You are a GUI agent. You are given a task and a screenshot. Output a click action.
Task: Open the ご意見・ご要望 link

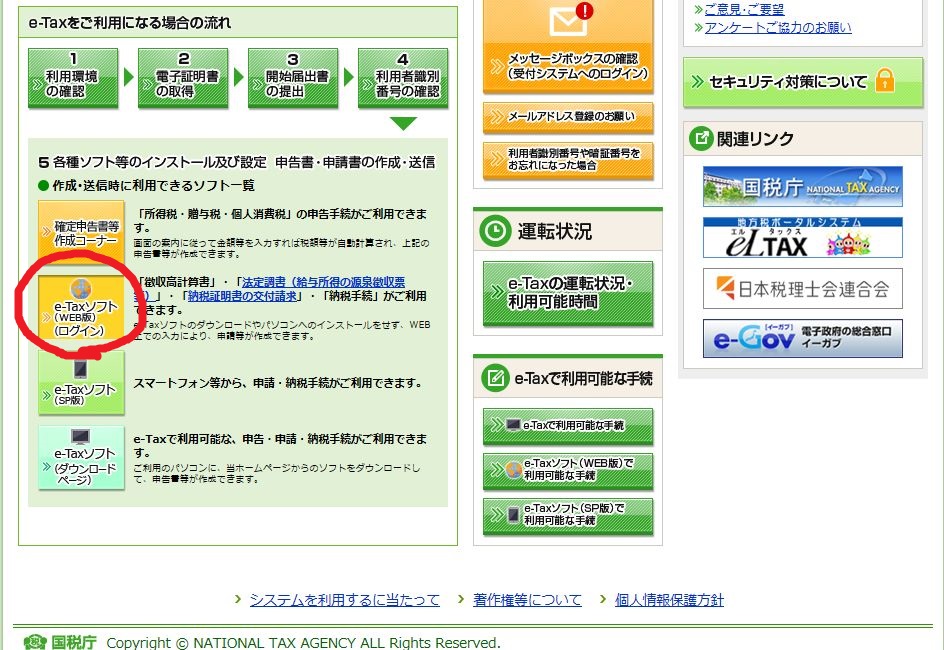[744, 9]
